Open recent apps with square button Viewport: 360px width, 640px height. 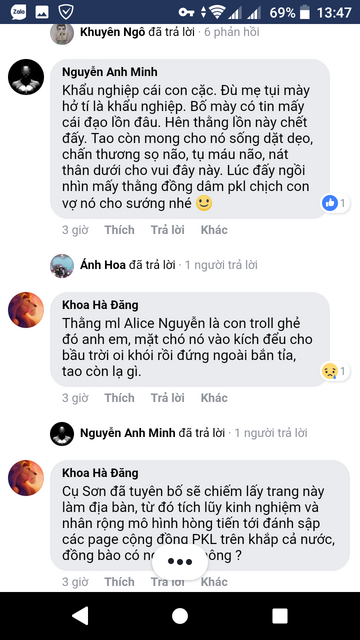pyautogui.click(x=280, y=616)
